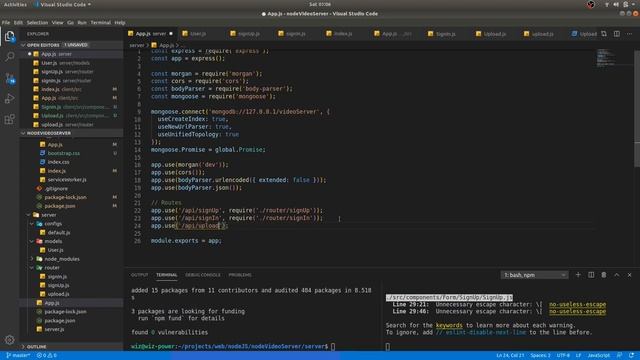The height and width of the screenshot is (360, 640).
Task: Click the Open Changes icon in editor toolbar
Action: coord(604,34)
